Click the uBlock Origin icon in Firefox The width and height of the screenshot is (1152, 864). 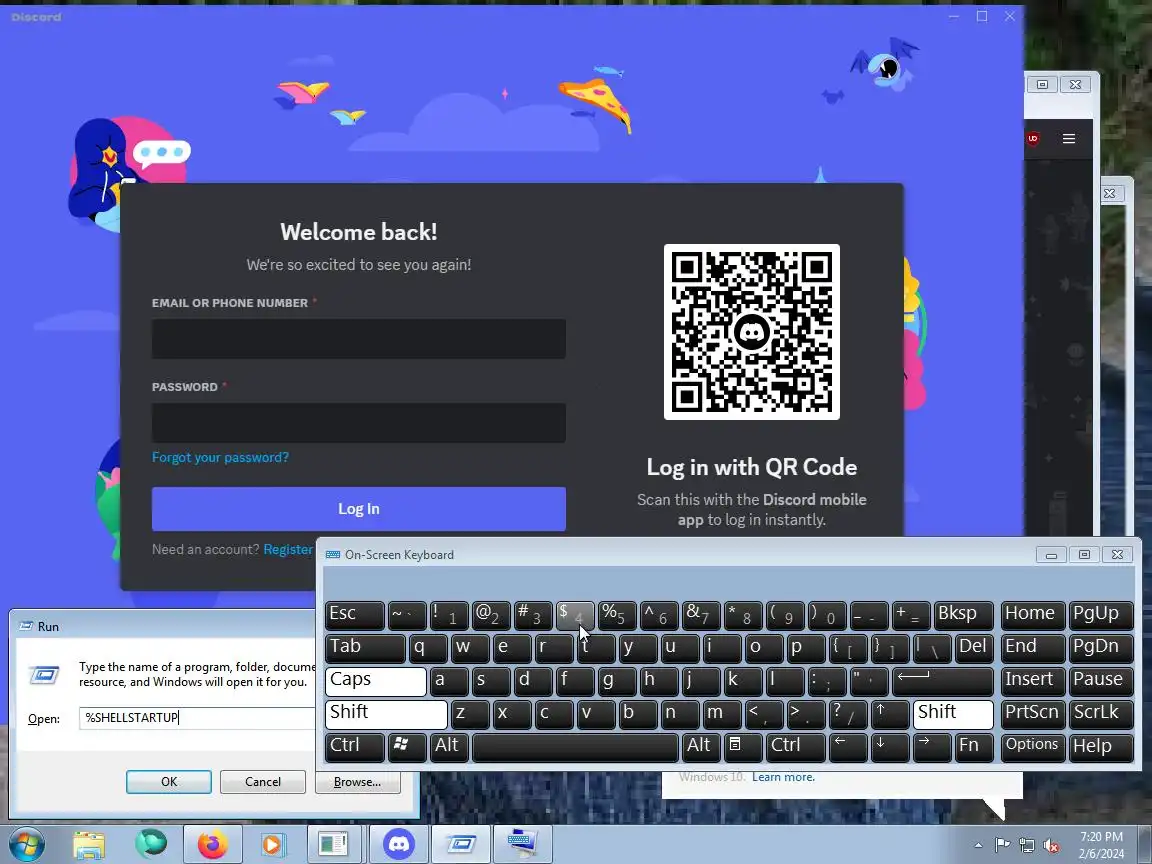coord(1033,139)
